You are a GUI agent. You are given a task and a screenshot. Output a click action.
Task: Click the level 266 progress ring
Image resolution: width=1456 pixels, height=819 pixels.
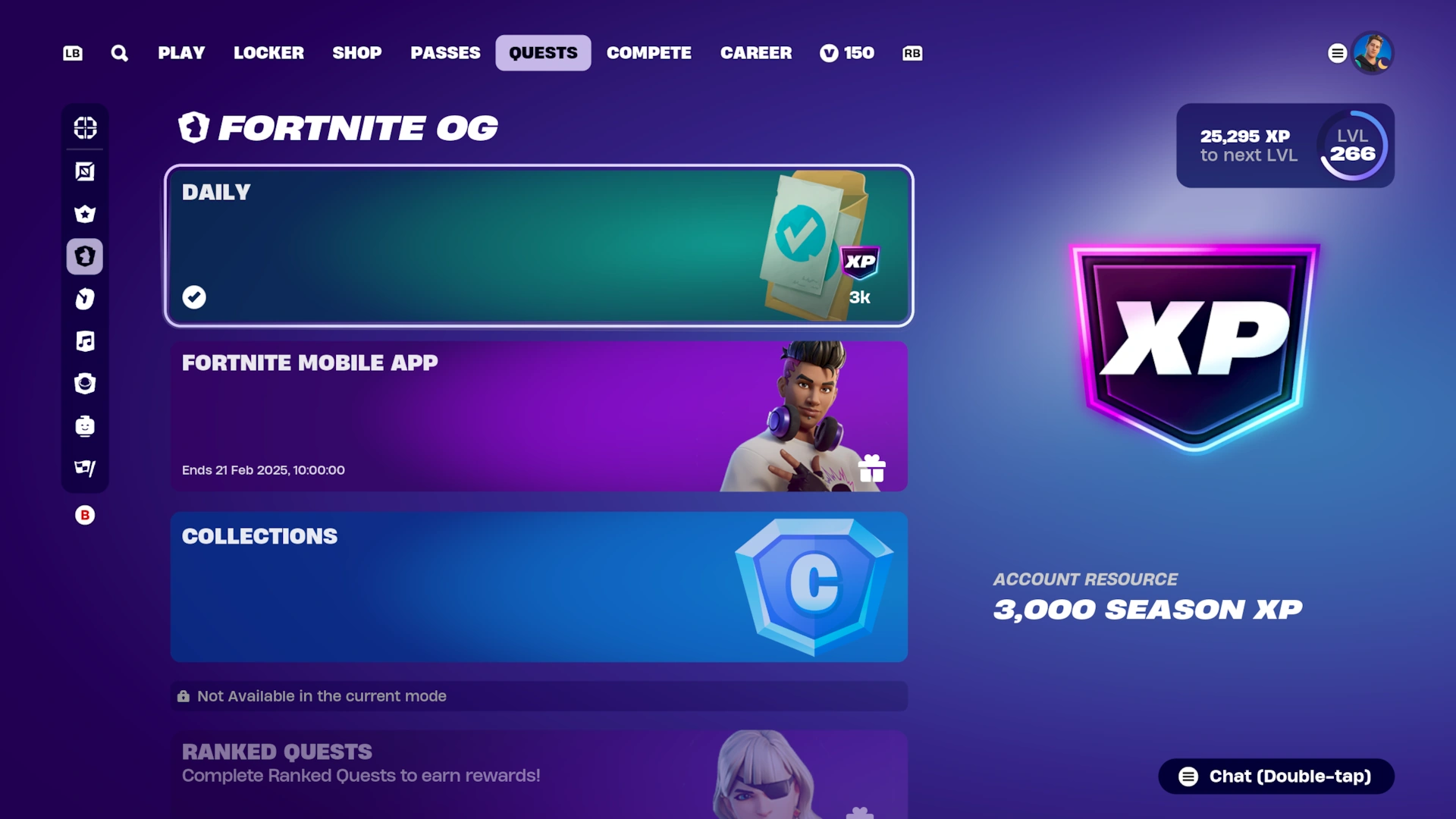(1353, 146)
